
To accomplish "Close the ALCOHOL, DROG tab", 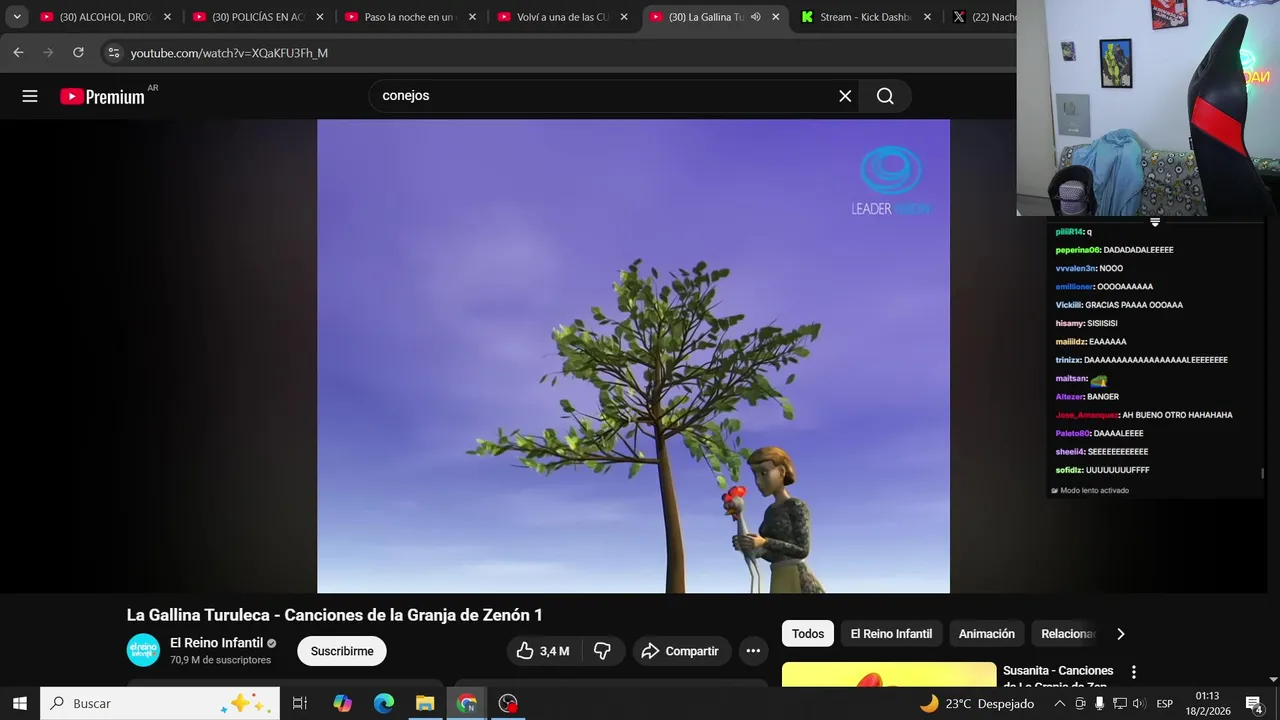I will pos(167,17).
